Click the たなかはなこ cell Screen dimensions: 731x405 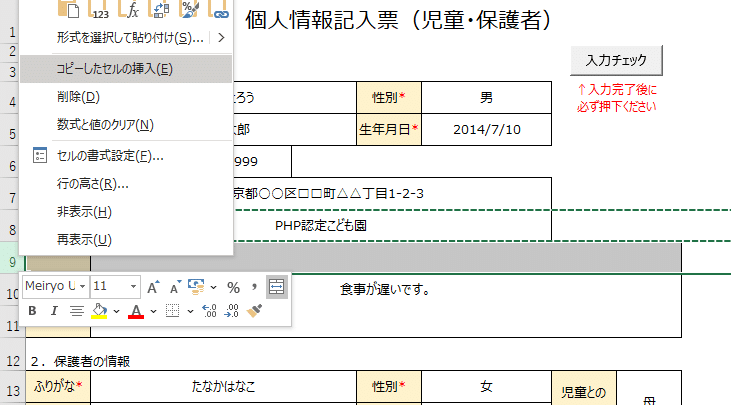[x=223, y=386]
